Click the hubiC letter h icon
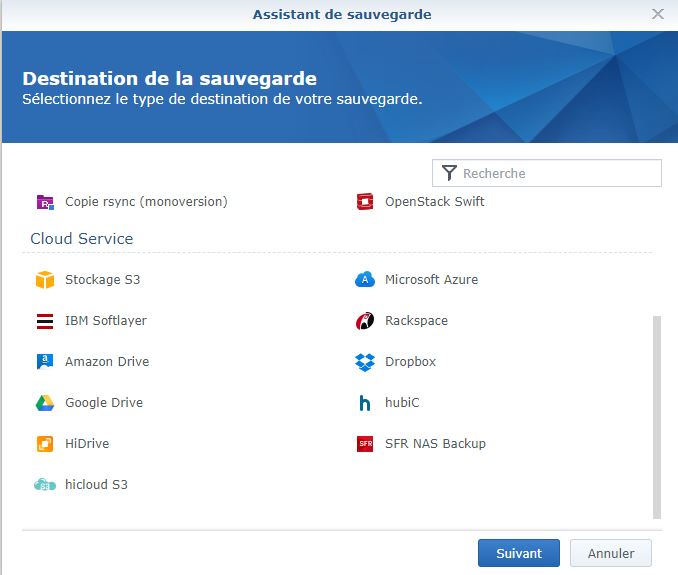 tap(365, 403)
